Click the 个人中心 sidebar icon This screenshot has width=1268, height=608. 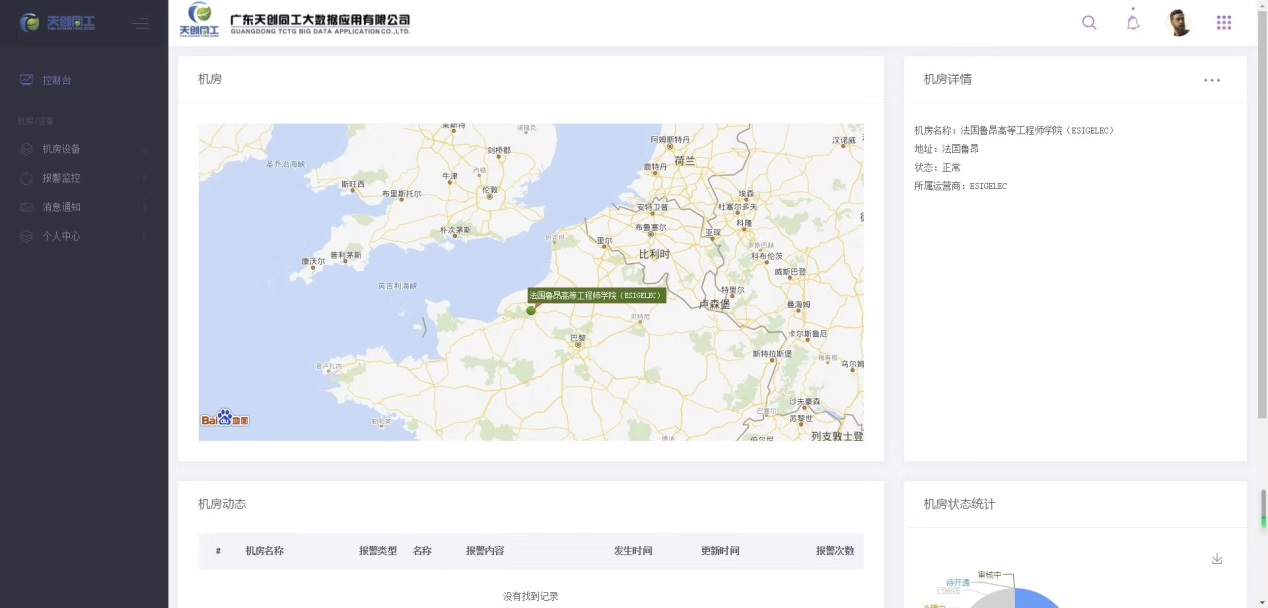click(27, 236)
